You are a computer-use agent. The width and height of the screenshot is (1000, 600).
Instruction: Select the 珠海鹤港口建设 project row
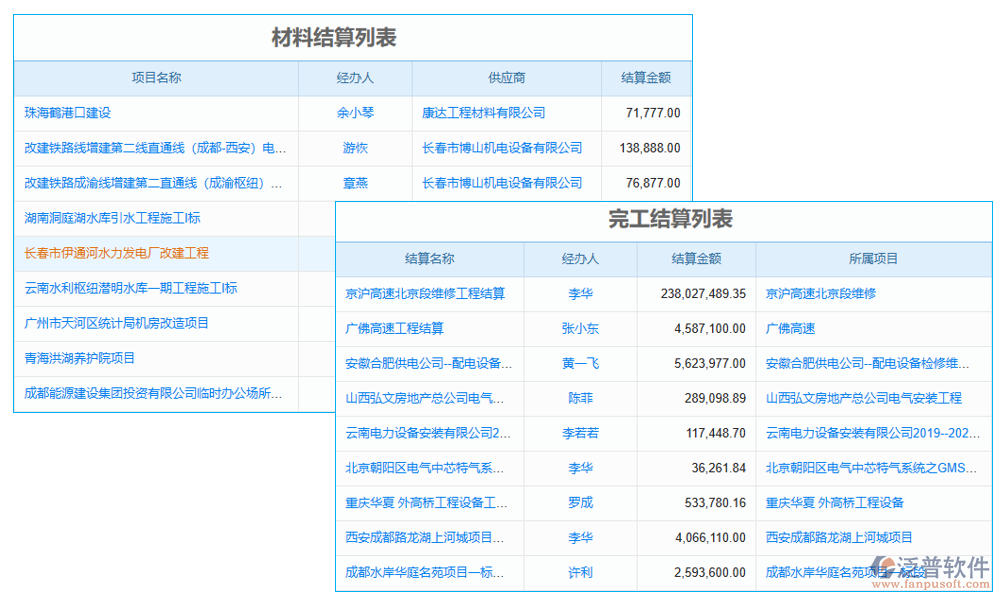click(x=67, y=113)
